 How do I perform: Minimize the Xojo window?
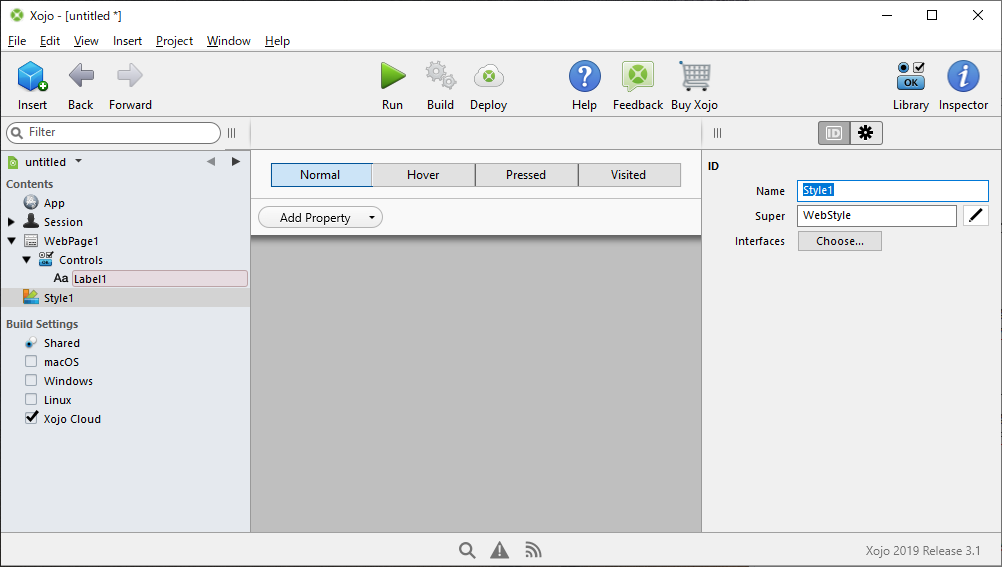tap(887, 15)
